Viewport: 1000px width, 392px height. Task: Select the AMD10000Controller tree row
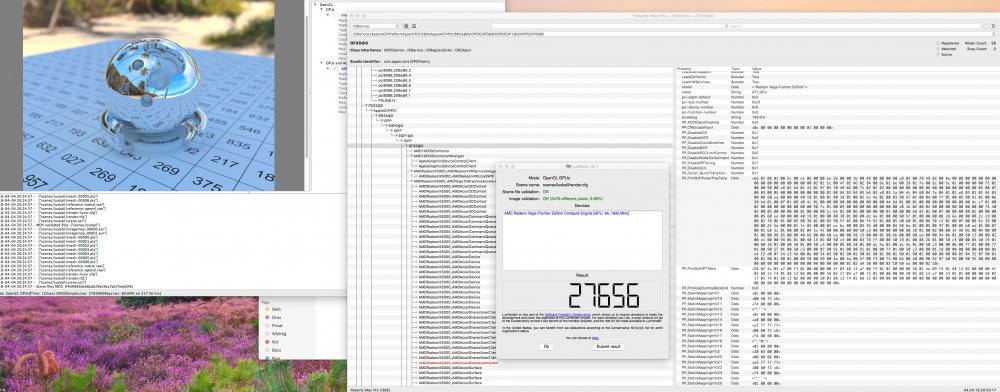tap(431, 151)
